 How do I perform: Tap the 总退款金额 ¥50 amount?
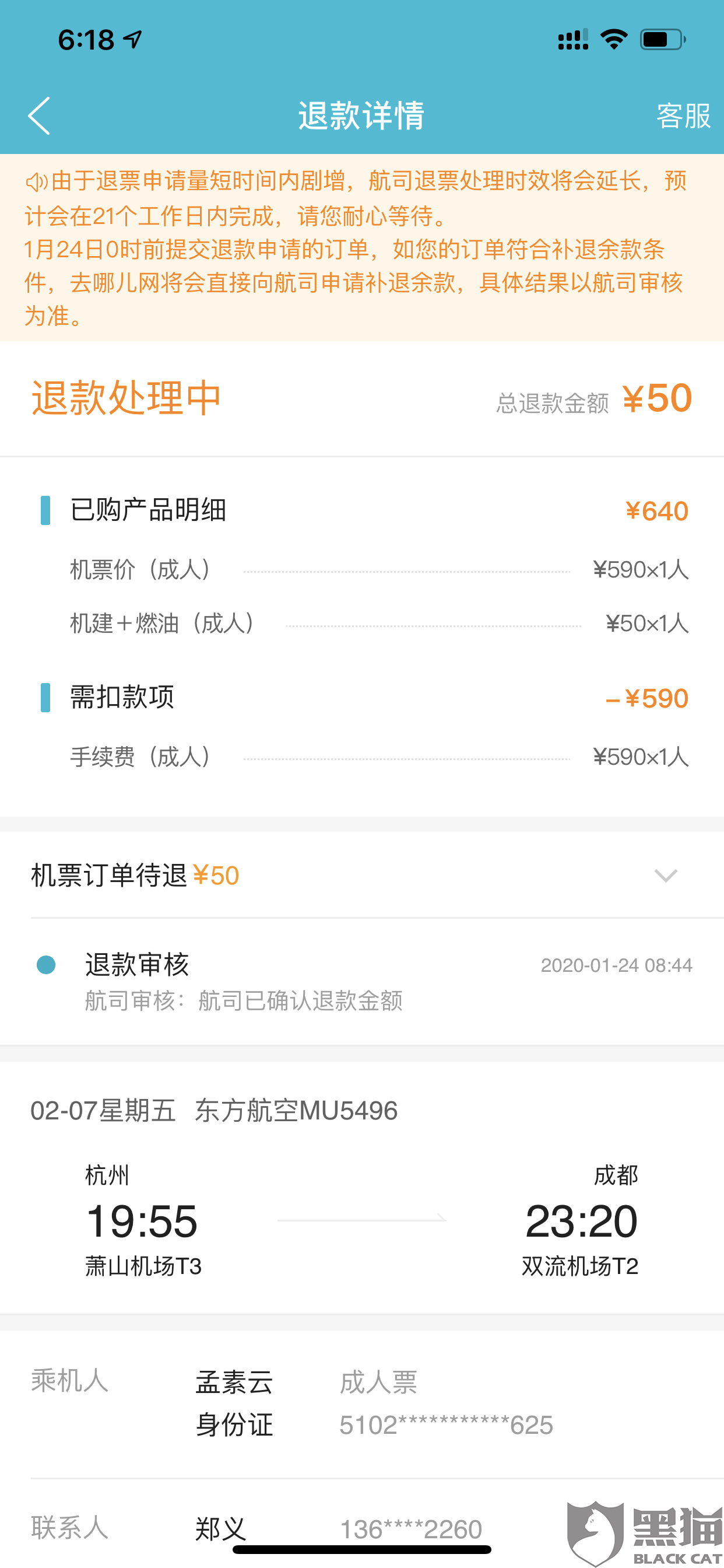[657, 398]
